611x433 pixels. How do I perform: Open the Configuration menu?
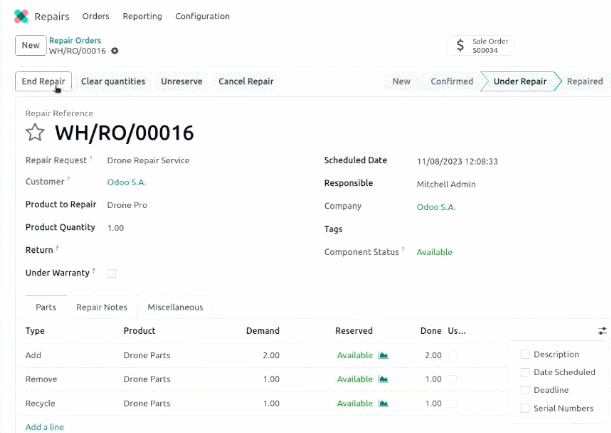pyautogui.click(x=202, y=16)
